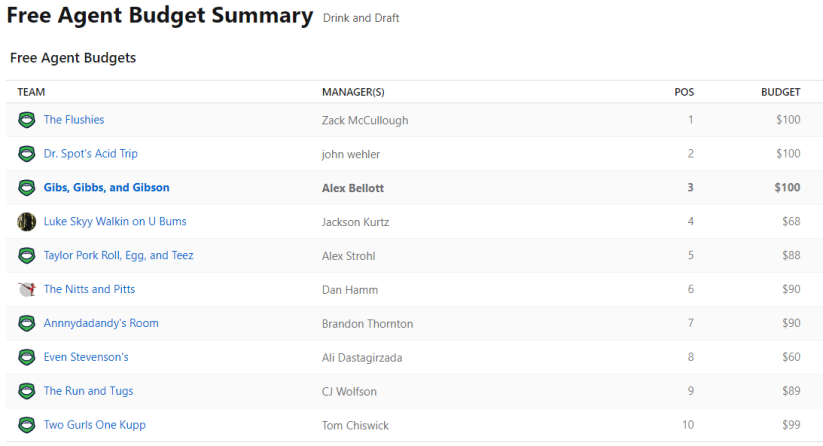Viewport: 823px width, 446px height.
Task: Click Dr. Spot's Acid Trip team logo
Action: point(26,154)
